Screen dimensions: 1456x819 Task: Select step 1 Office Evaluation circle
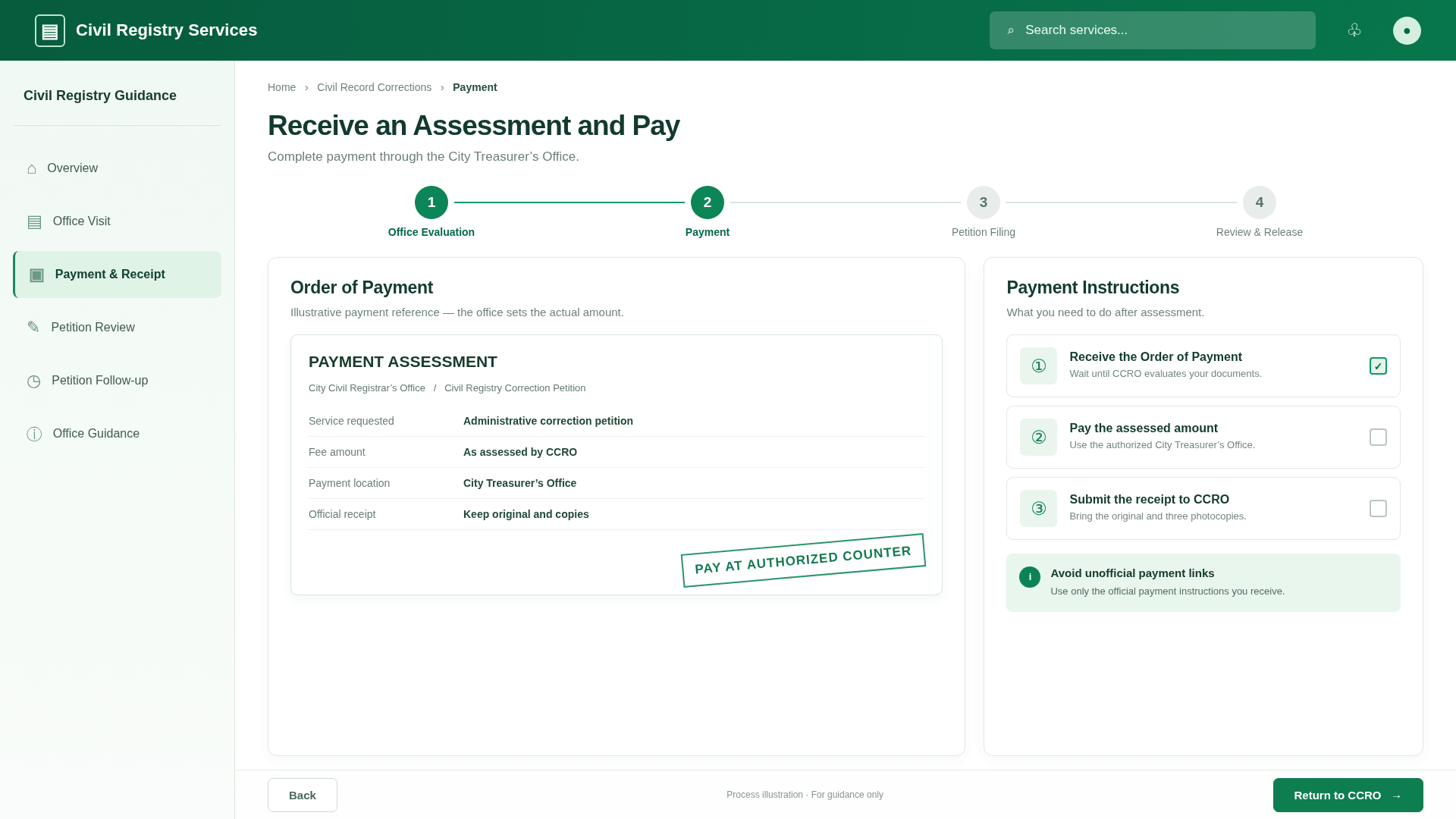431,202
